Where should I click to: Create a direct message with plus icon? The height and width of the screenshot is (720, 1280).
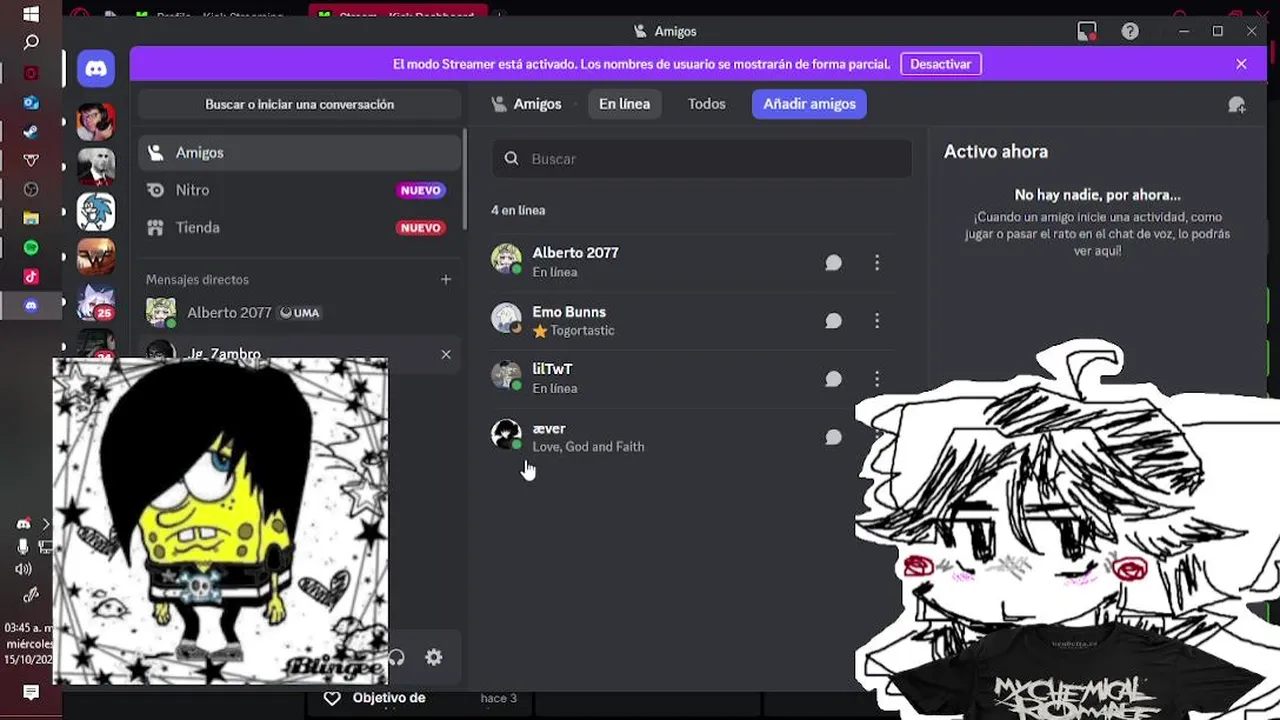click(446, 279)
